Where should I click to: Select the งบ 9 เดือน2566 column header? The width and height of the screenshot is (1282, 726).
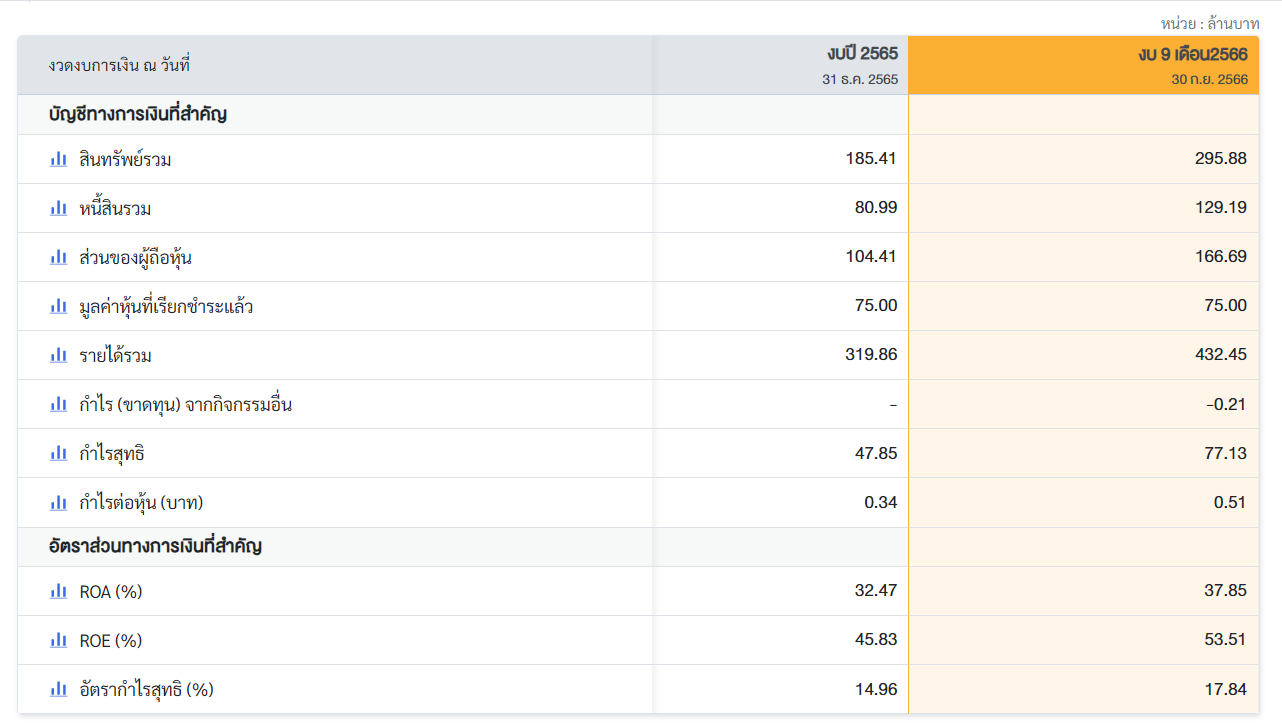click(1084, 65)
